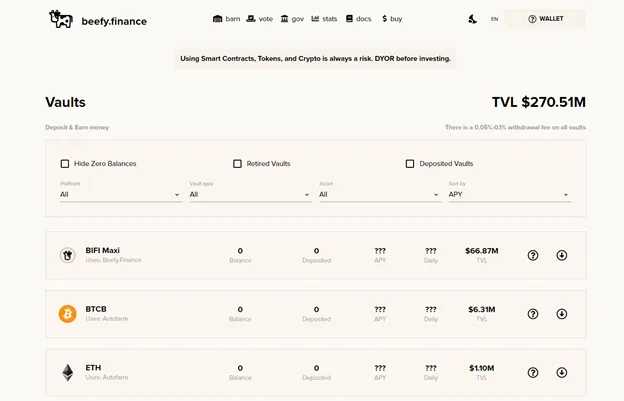Open the Platform dropdown
This screenshot has height=401, width=624.
point(121,195)
